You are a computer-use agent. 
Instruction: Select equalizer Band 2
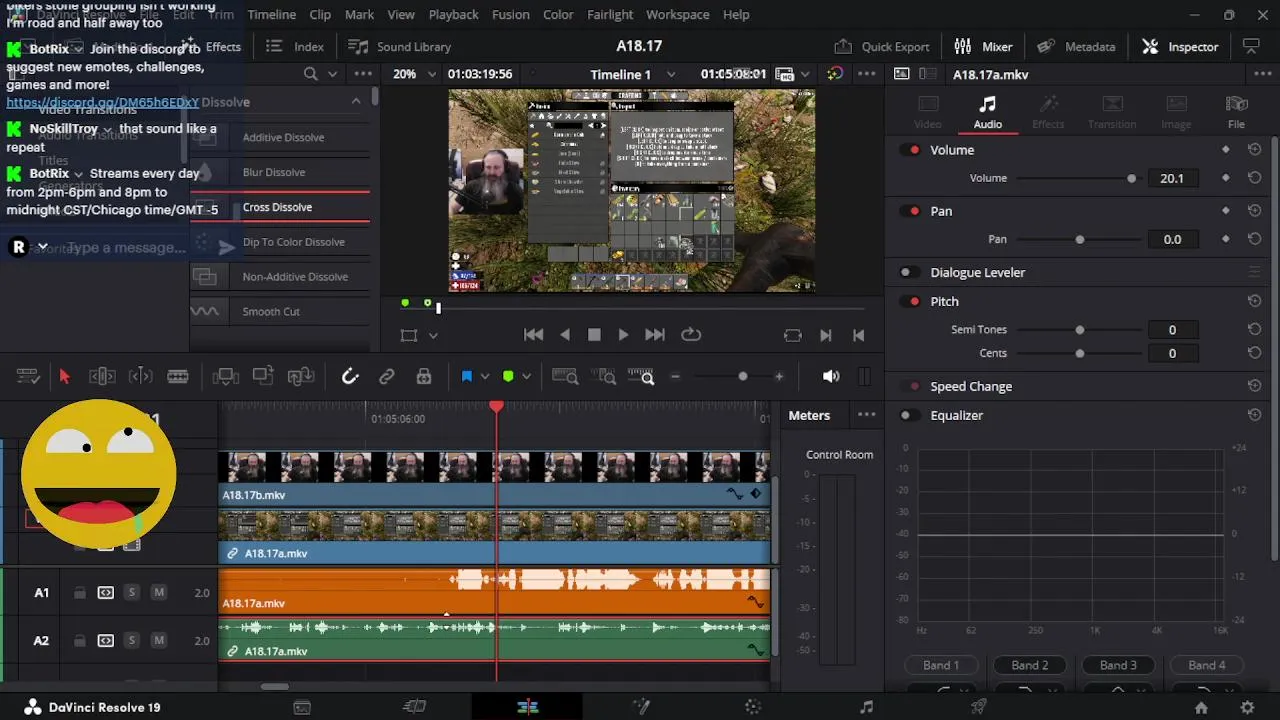tap(1030, 665)
